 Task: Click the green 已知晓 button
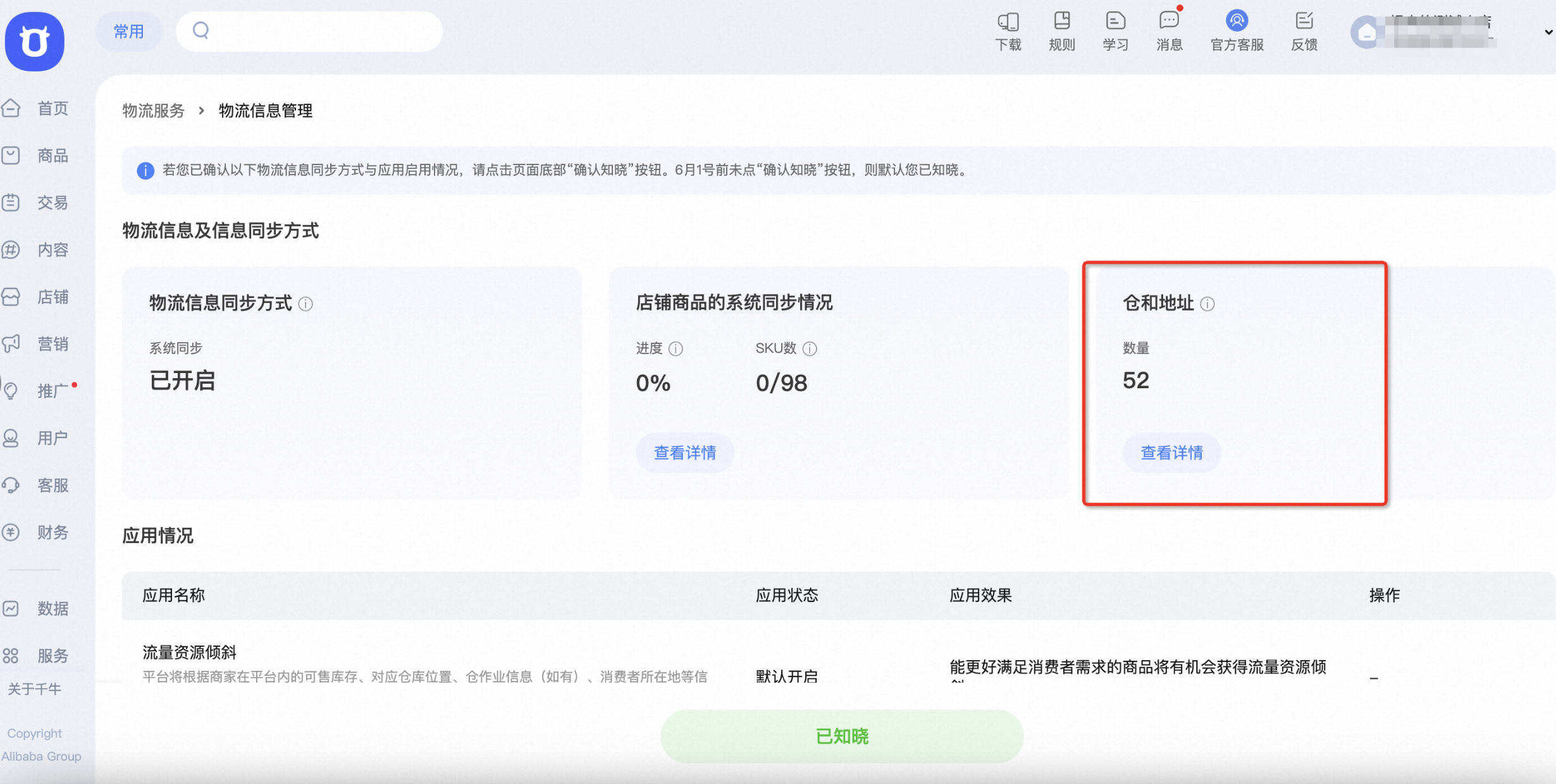(x=842, y=736)
